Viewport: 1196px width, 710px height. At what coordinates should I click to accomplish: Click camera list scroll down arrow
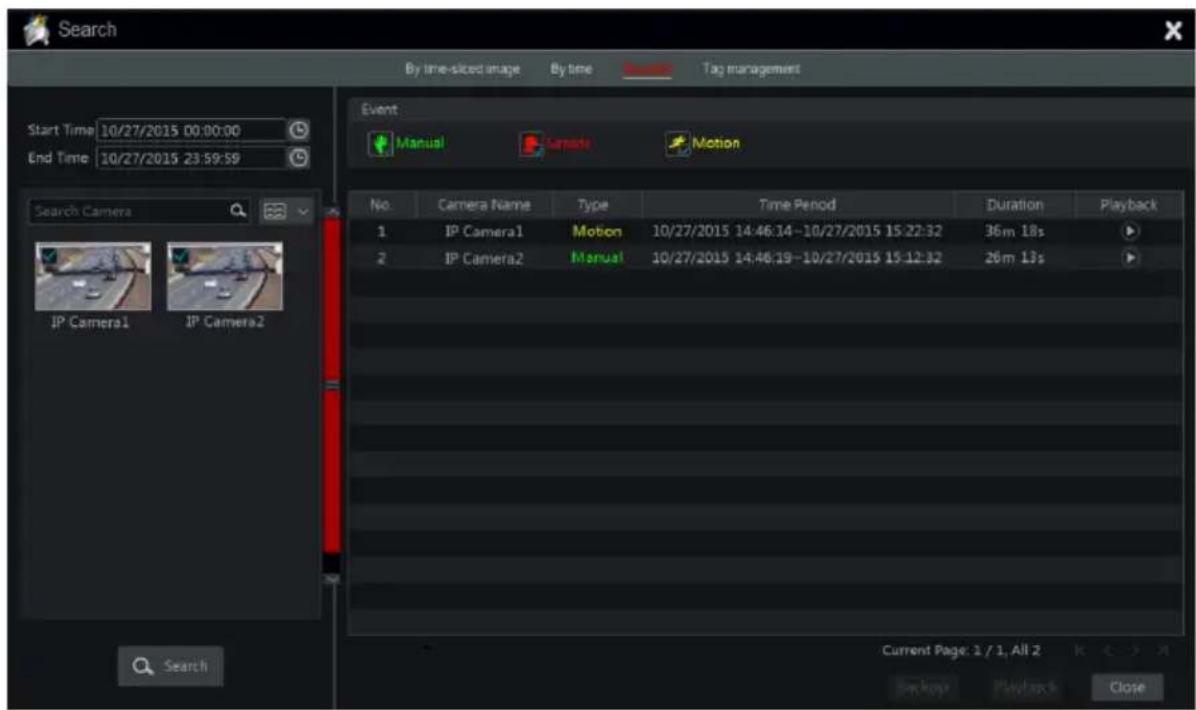(332, 580)
